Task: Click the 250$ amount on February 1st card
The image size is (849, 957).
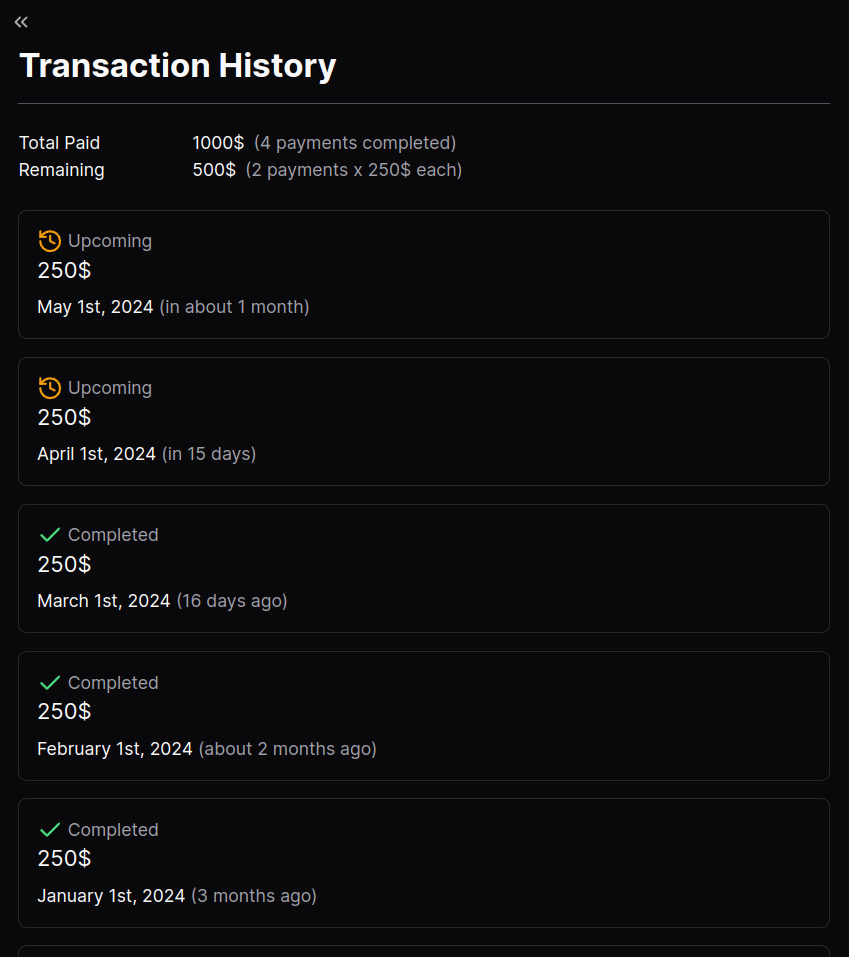Action: pos(64,711)
